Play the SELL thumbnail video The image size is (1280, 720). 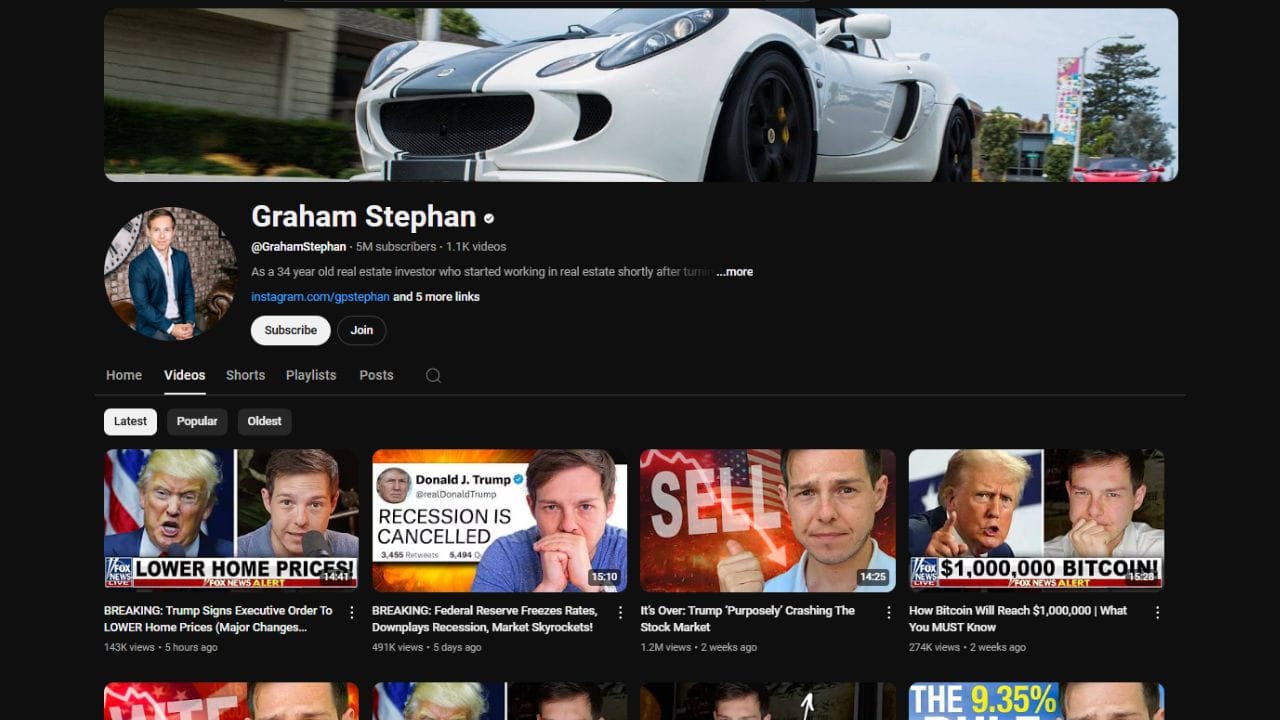click(x=768, y=520)
